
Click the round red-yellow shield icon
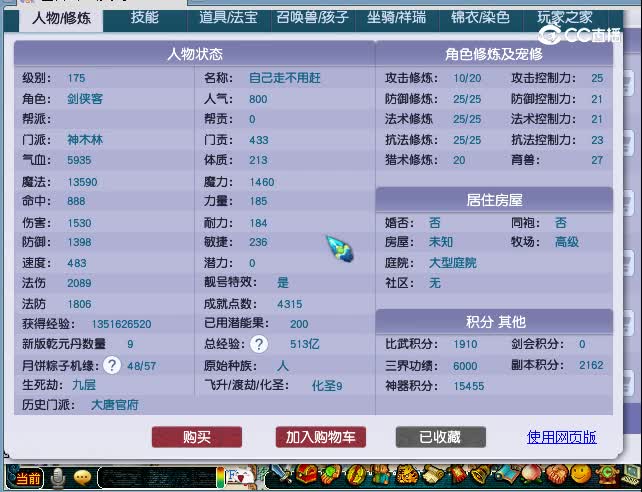357,475
